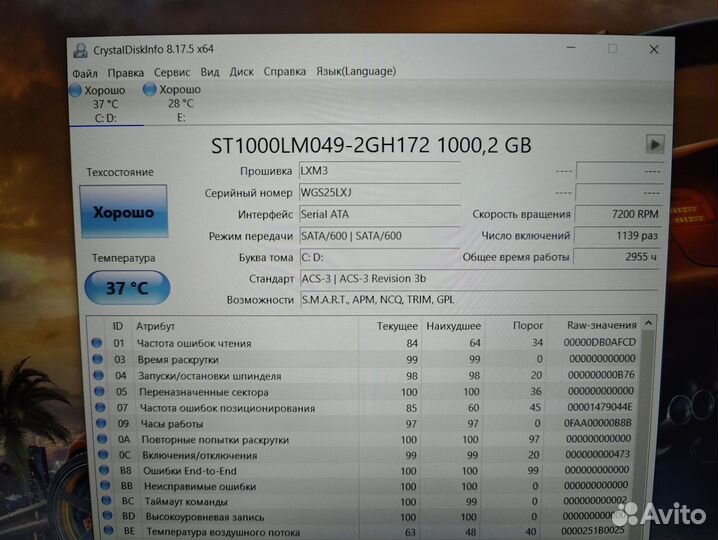718x540 pixels.
Task: Click status icon of attribute 05
Action: click(x=99, y=392)
